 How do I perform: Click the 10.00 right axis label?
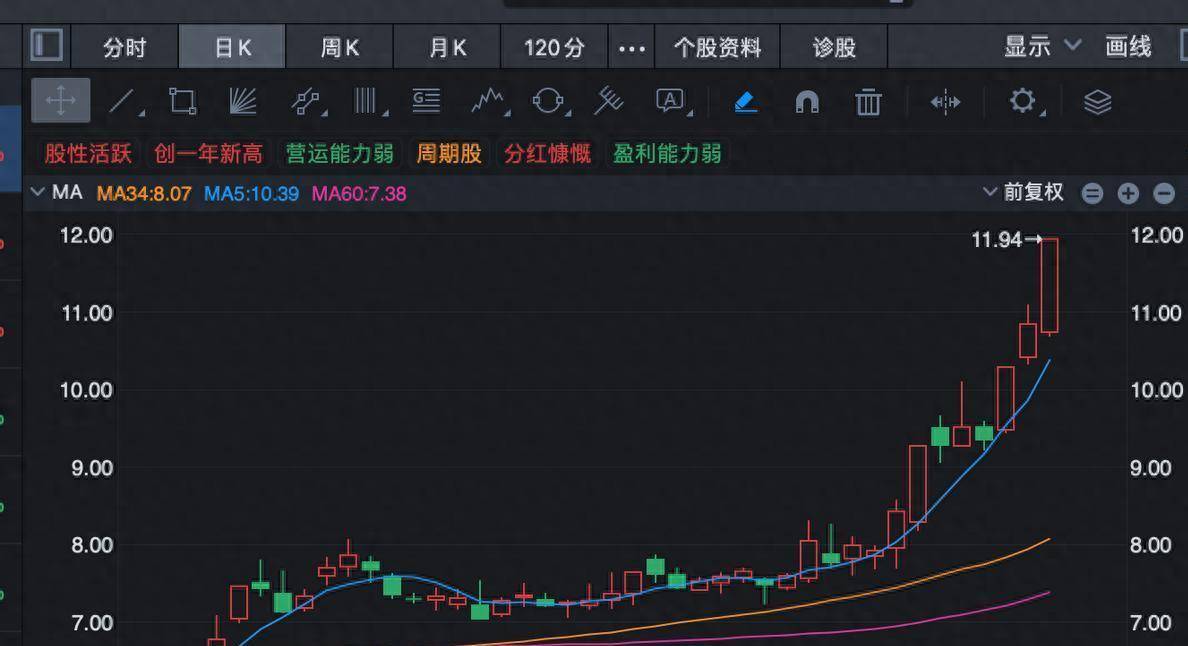pyautogui.click(x=1156, y=390)
